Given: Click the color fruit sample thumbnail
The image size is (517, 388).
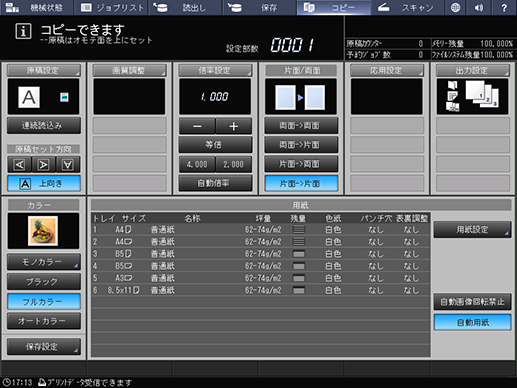Looking at the screenshot, I should [x=43, y=231].
